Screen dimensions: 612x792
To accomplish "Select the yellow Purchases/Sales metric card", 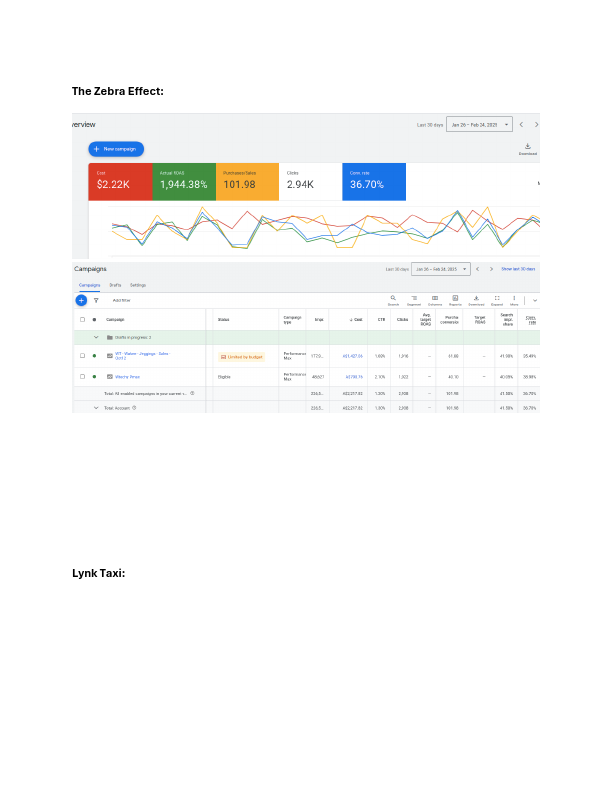I will click(247, 182).
